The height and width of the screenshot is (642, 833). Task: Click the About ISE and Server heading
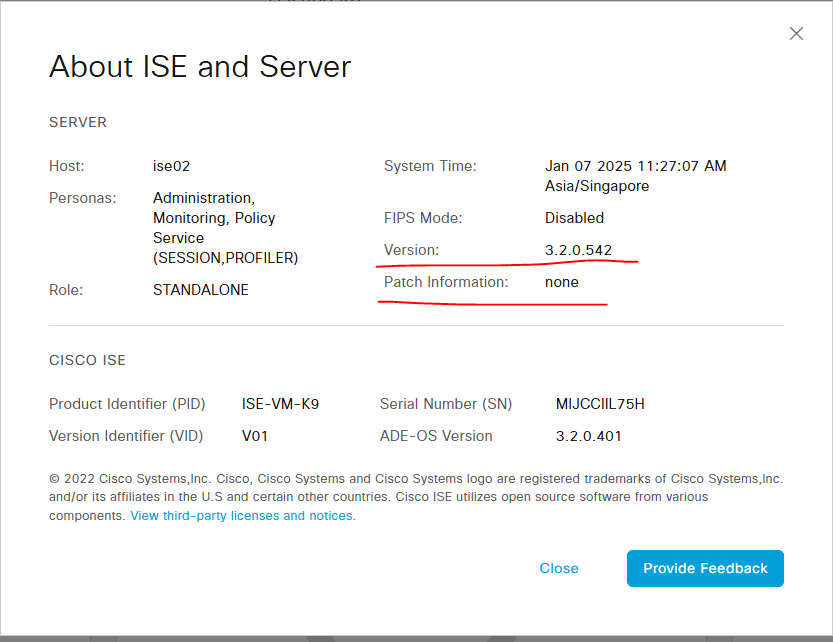click(200, 66)
